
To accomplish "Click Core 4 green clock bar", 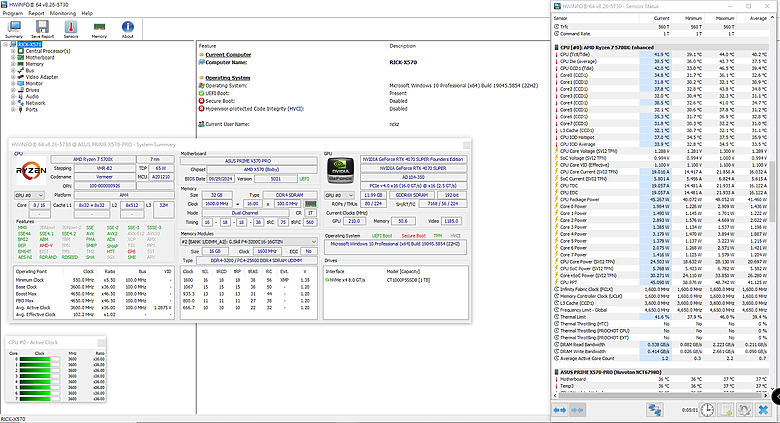I will [35, 382].
